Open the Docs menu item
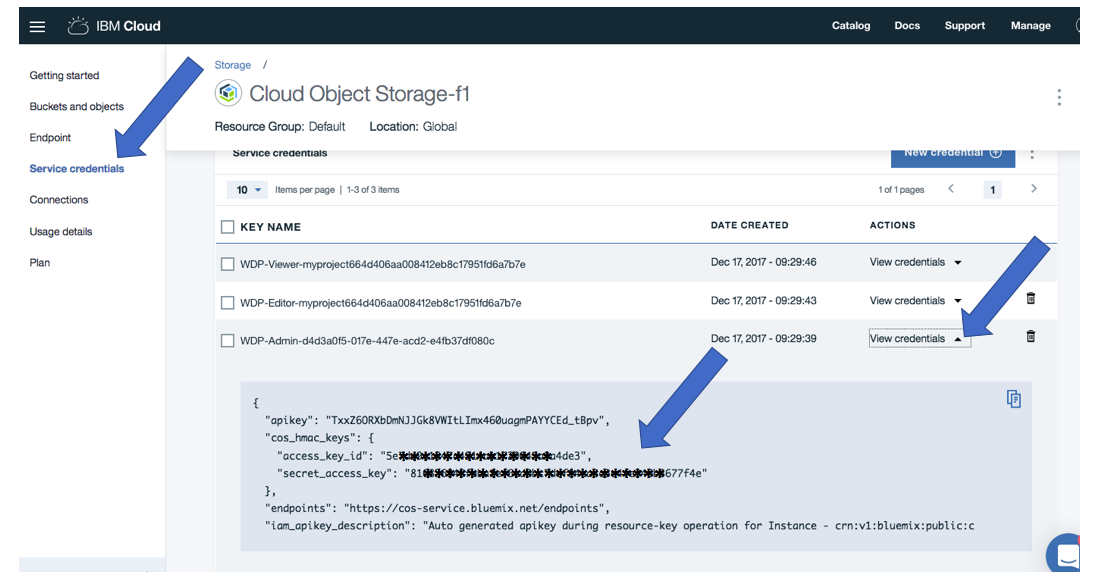This screenshot has width=1104, height=586. [x=907, y=25]
